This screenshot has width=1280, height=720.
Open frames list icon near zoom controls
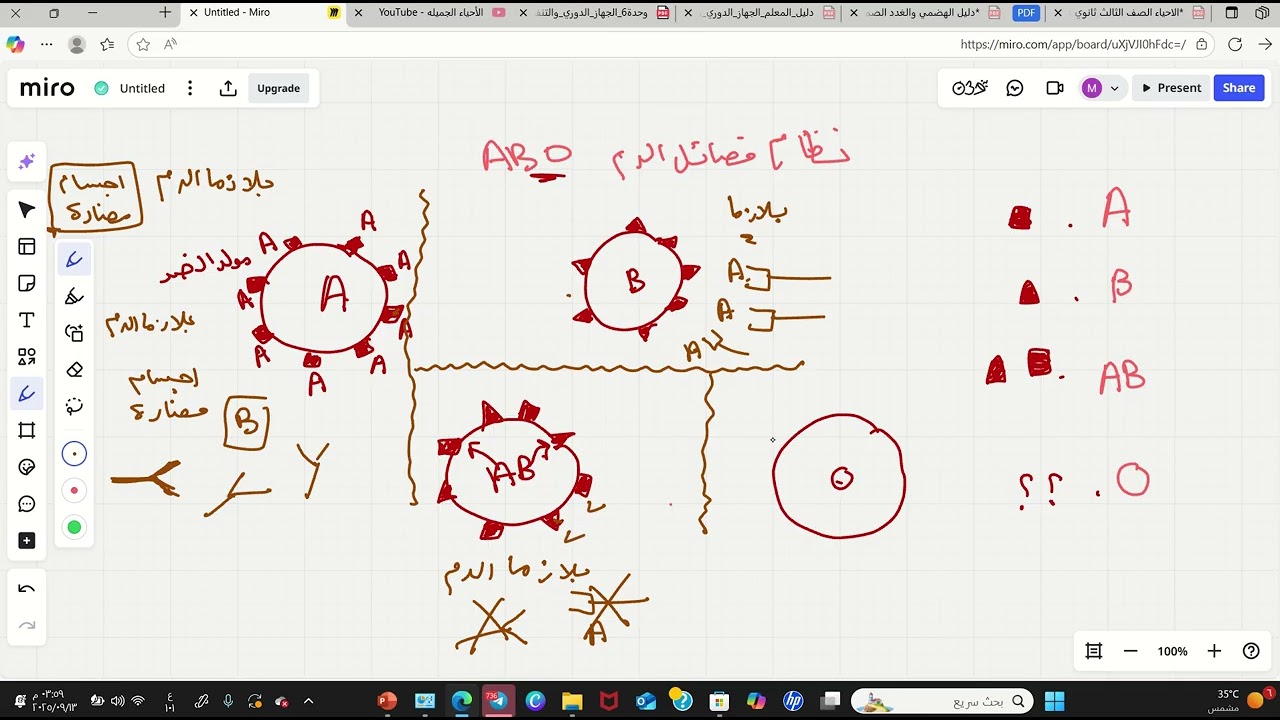[1094, 651]
